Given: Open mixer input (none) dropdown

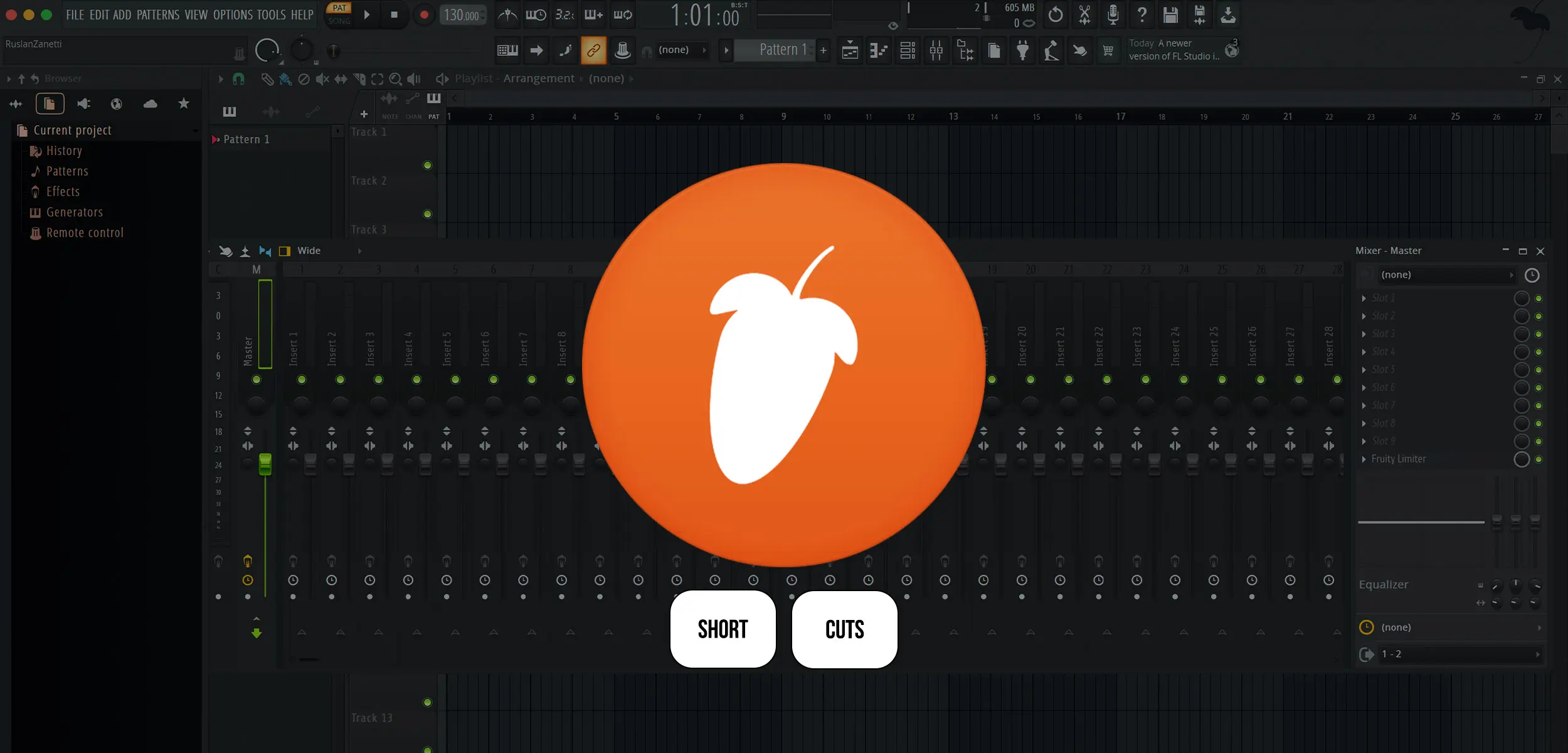Looking at the screenshot, I should [x=1448, y=275].
